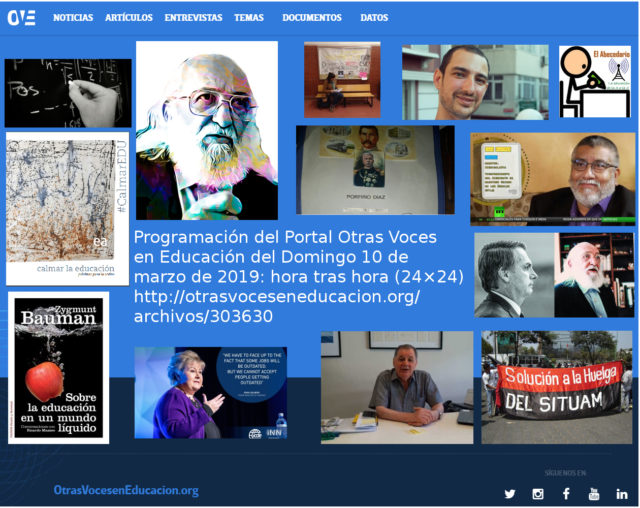The height and width of the screenshot is (508, 640).
Task: Select Documentos in the navigation bar
Action: coord(312,18)
